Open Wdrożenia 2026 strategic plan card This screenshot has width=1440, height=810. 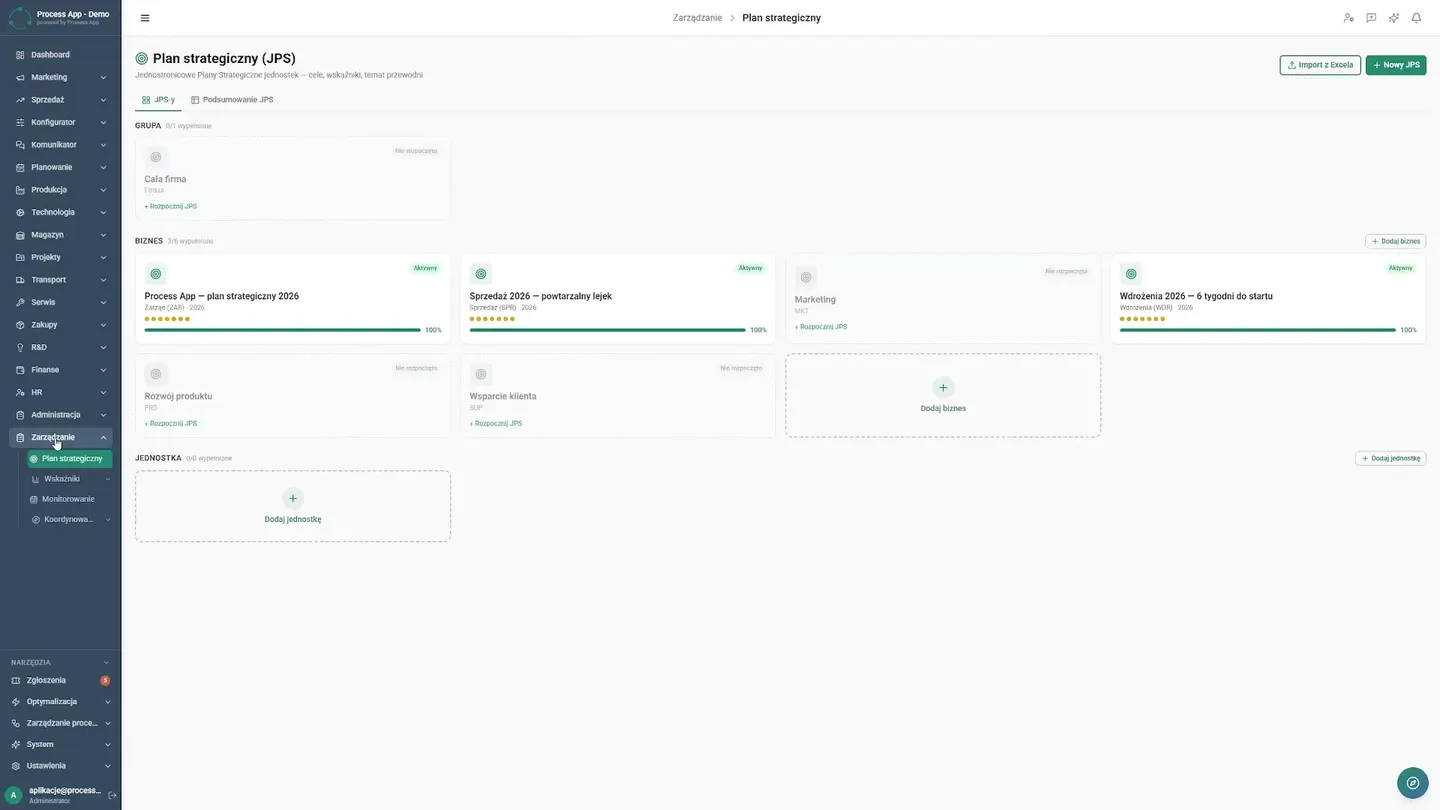[x=1268, y=299]
